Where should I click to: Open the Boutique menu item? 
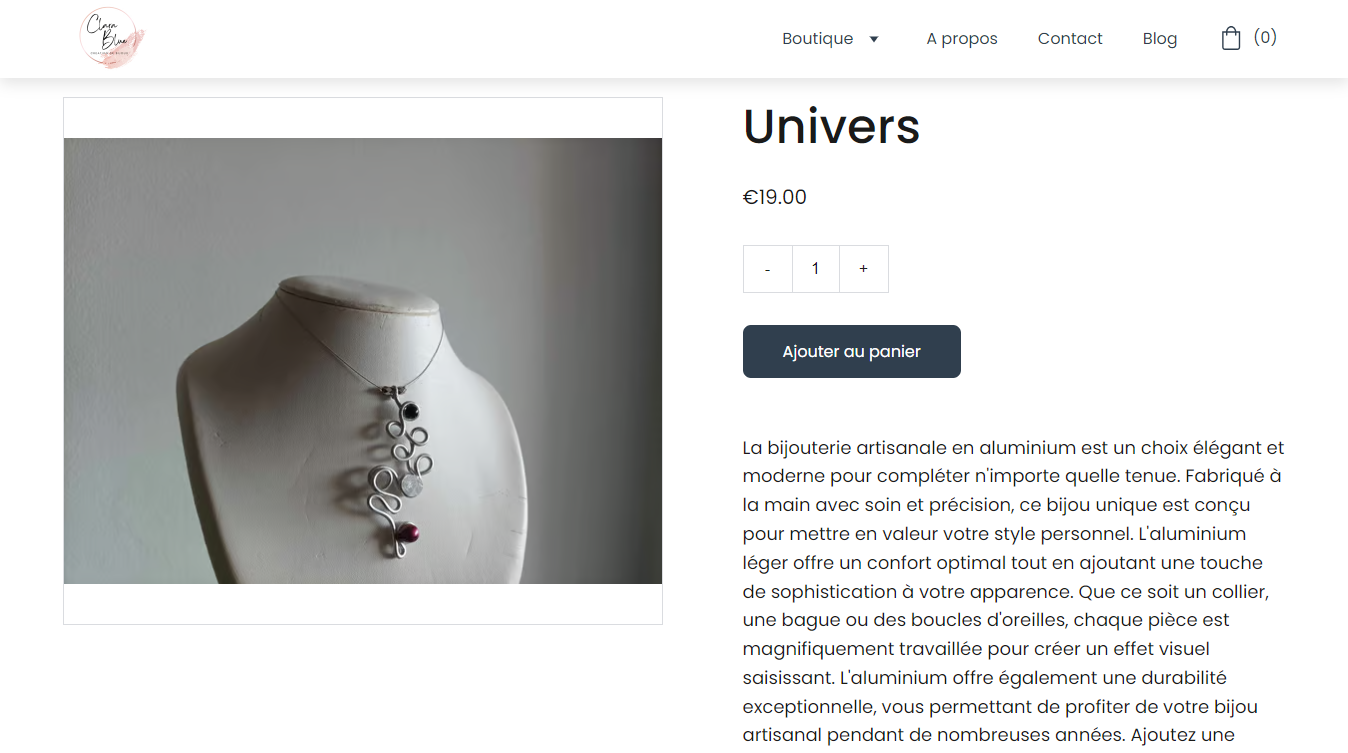pos(817,39)
